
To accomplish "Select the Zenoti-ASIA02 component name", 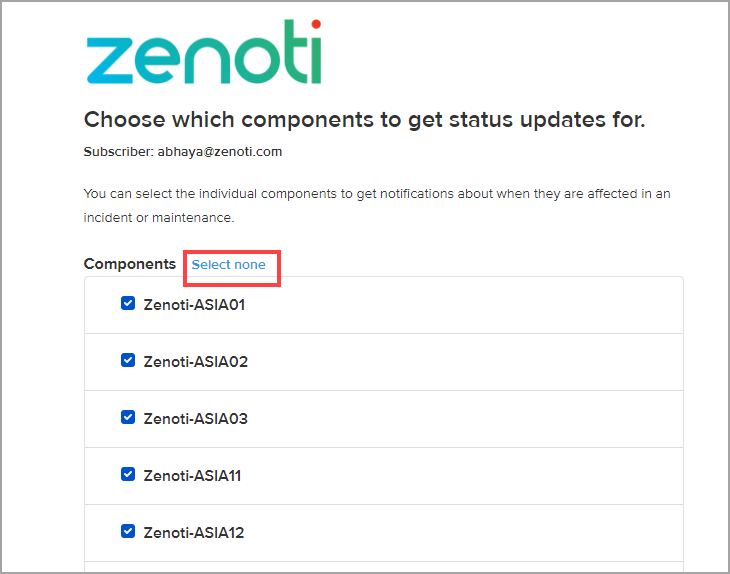I will click(196, 362).
